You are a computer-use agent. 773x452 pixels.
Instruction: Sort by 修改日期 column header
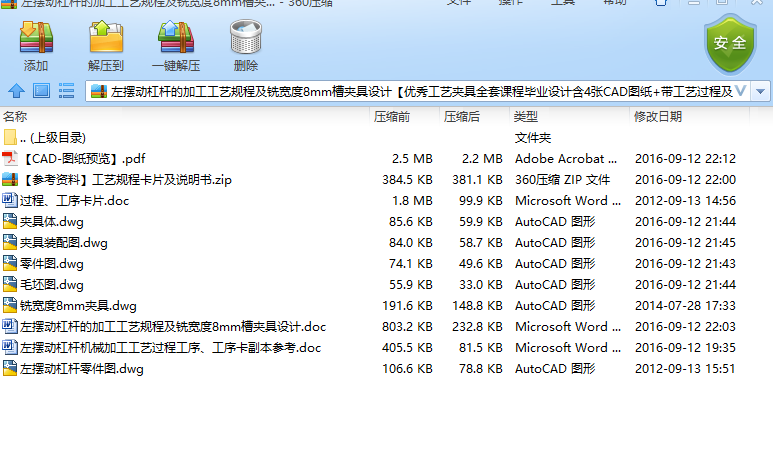pyautogui.click(x=658, y=117)
